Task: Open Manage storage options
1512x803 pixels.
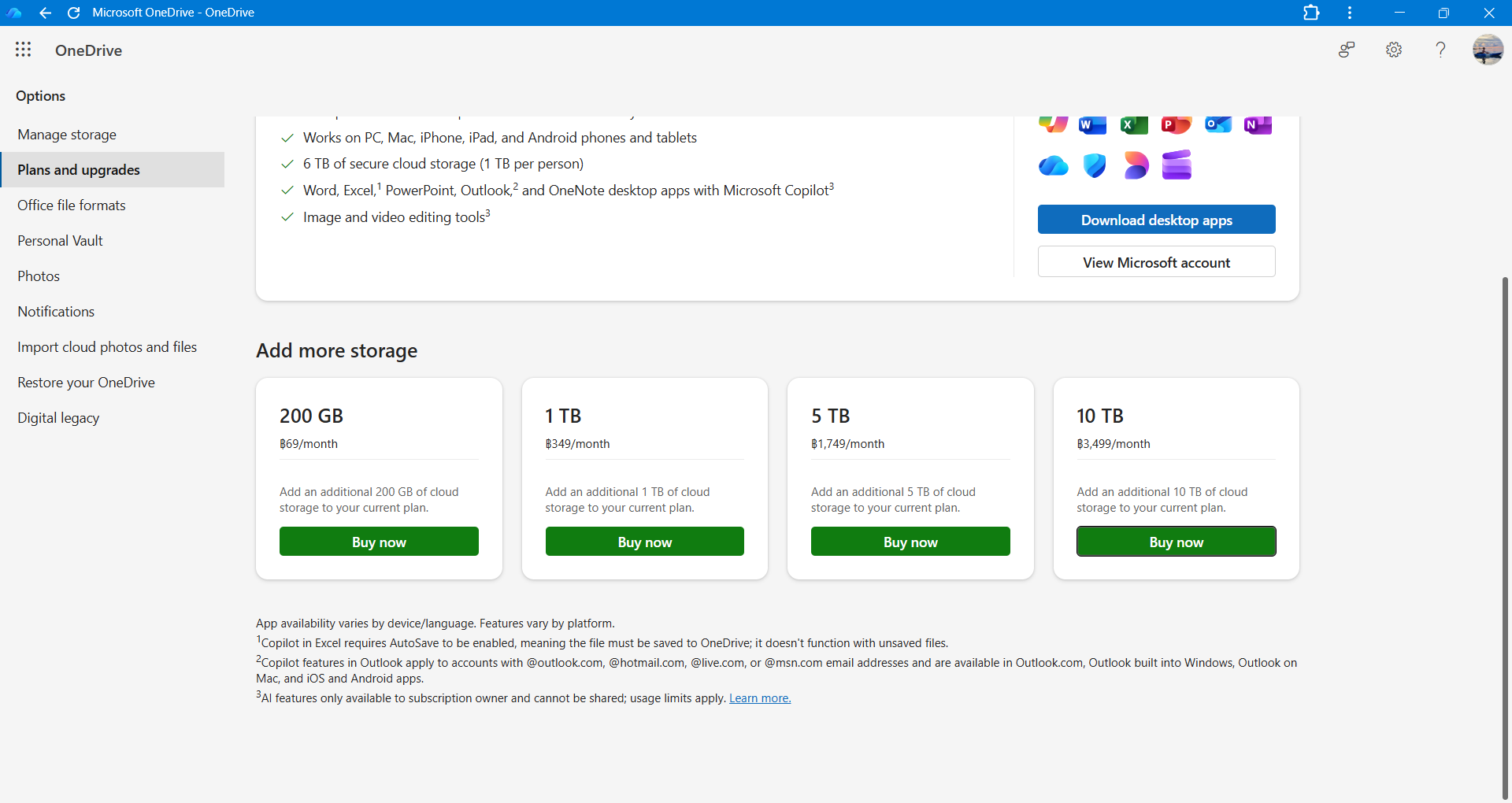Action: pos(113,135)
